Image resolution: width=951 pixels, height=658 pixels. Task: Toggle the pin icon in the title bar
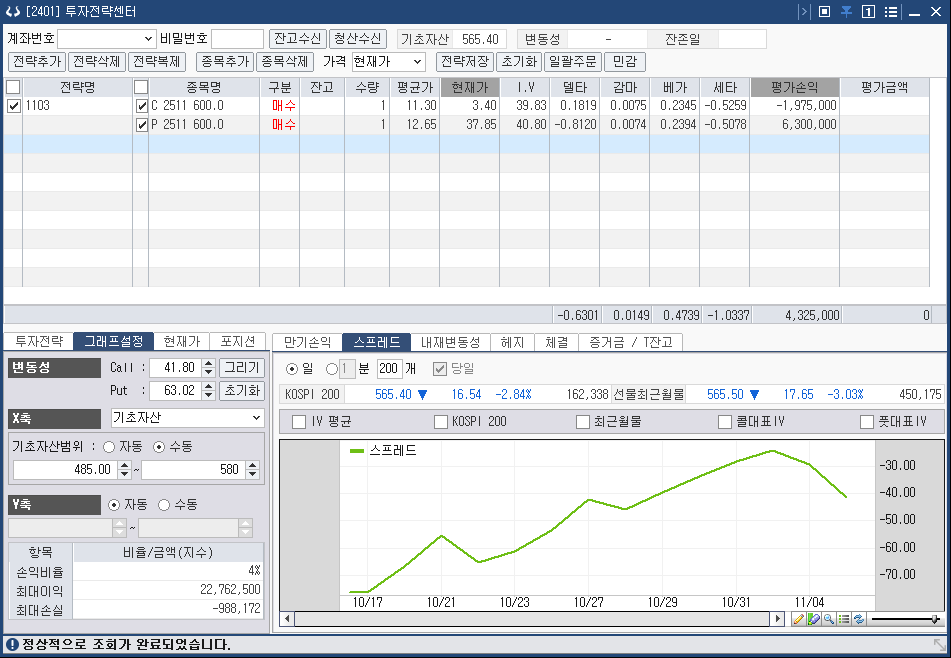pos(846,12)
